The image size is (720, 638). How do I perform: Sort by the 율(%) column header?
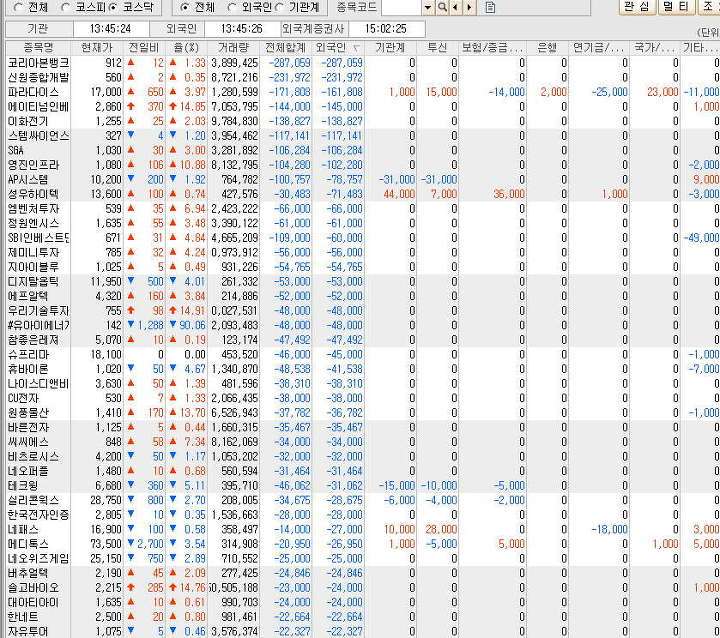(186, 47)
